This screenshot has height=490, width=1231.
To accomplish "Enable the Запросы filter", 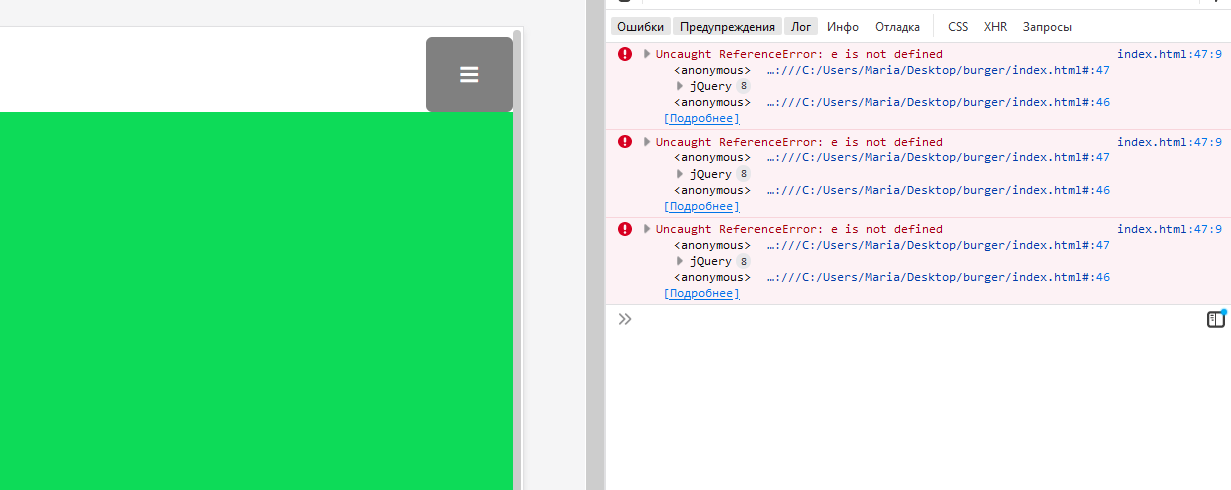I will coord(1047,27).
